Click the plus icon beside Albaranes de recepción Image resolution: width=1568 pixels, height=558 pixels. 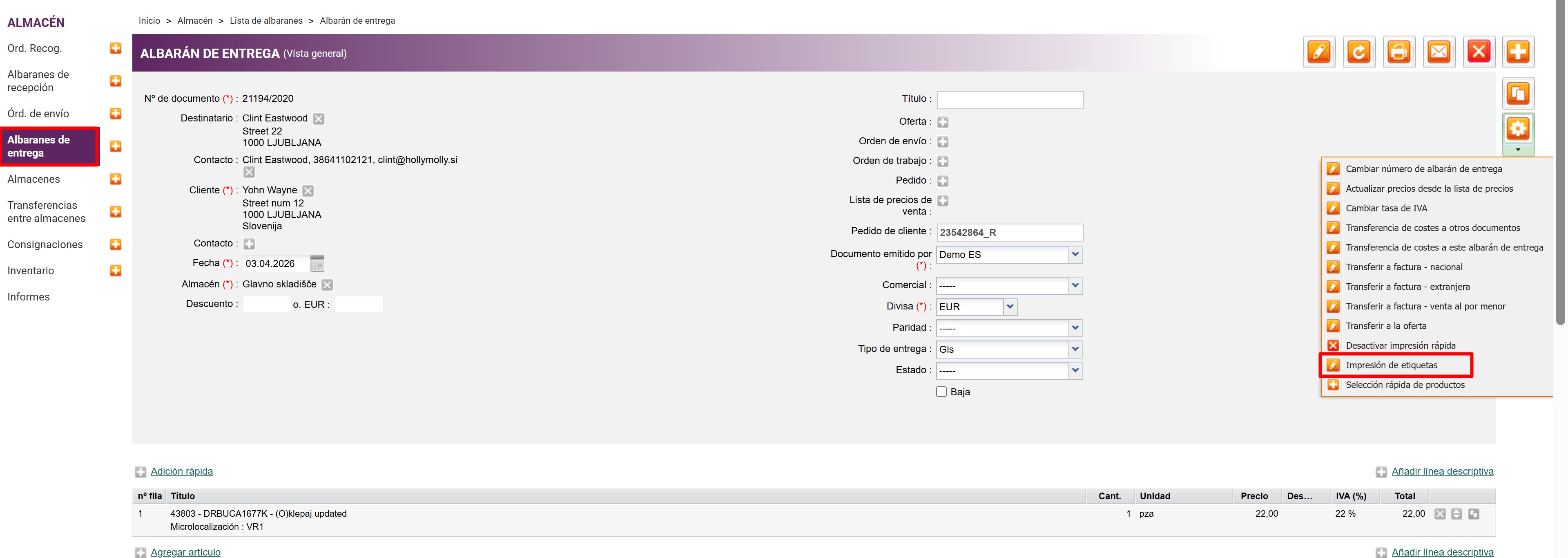coord(116,81)
